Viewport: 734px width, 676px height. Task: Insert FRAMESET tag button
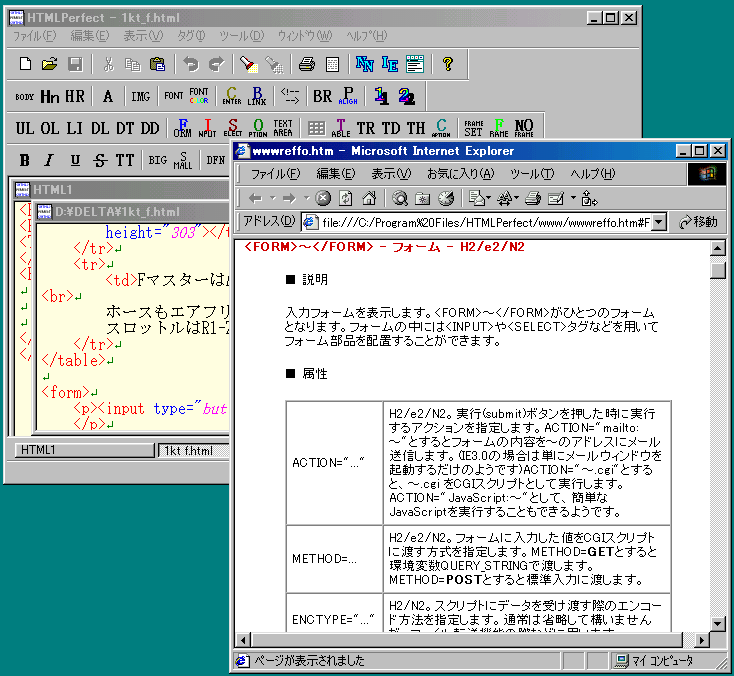tap(473, 128)
